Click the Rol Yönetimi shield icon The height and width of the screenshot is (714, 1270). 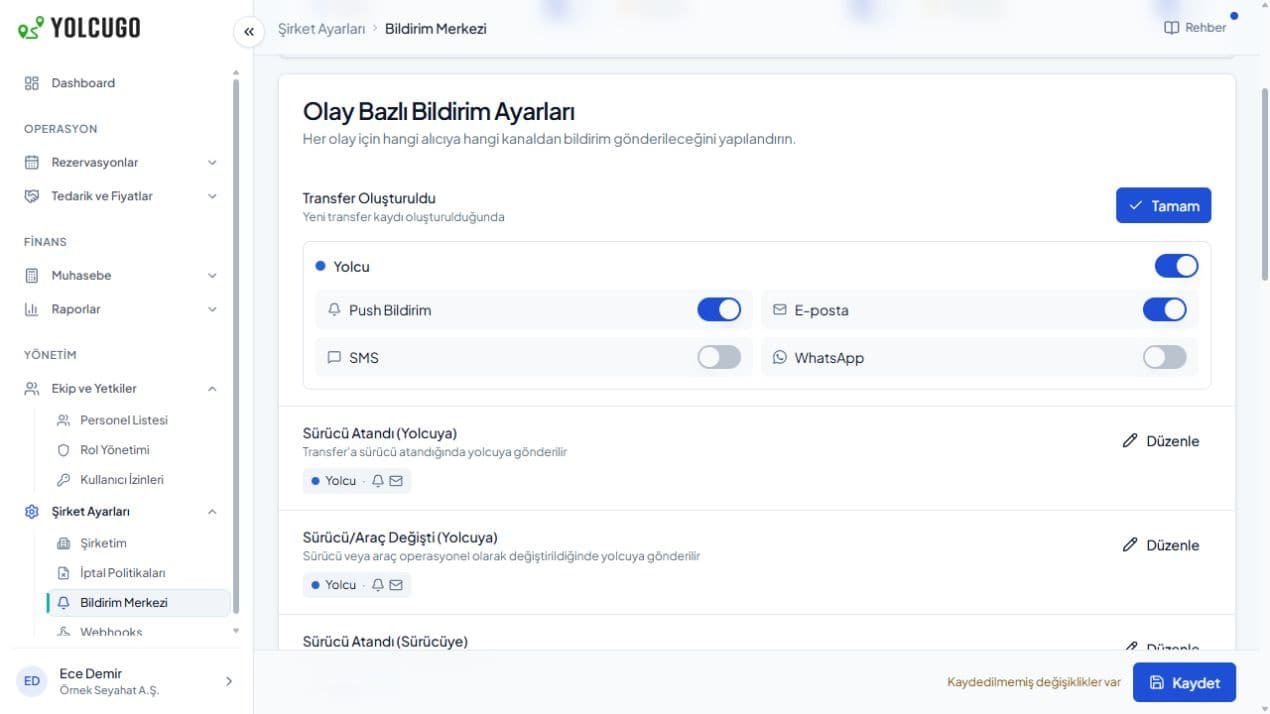(64, 450)
